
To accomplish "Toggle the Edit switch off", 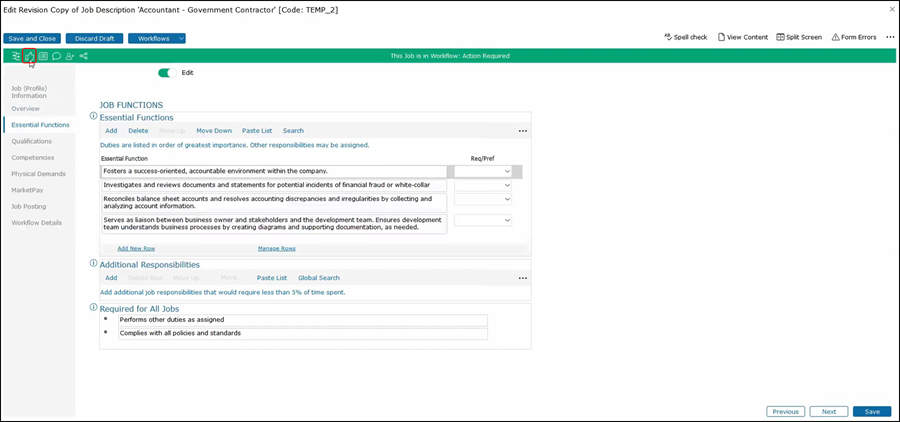I will click(x=168, y=73).
